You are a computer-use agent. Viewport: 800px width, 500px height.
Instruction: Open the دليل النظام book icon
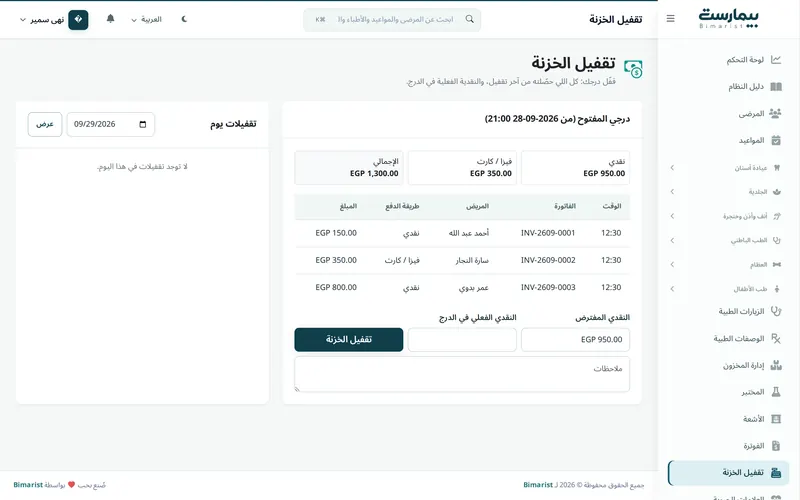point(776,86)
